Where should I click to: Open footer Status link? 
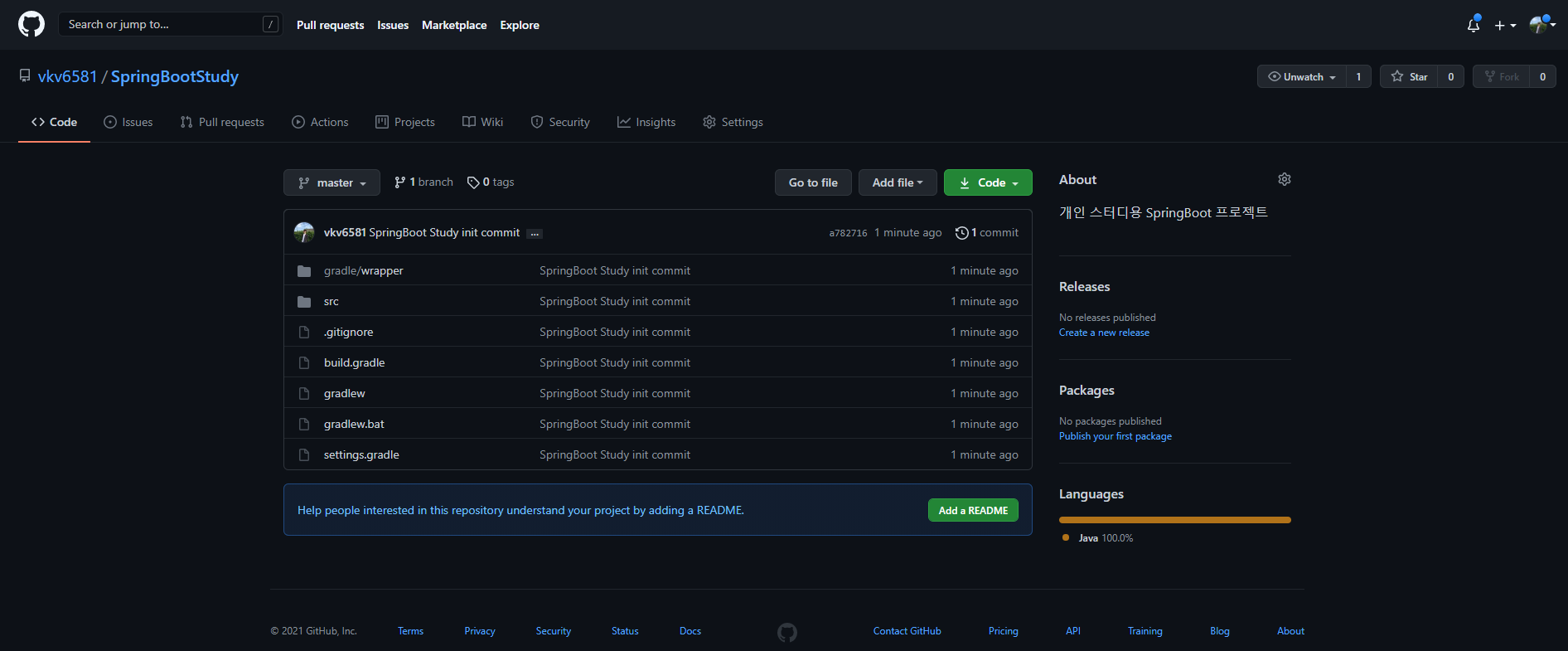tap(625, 631)
